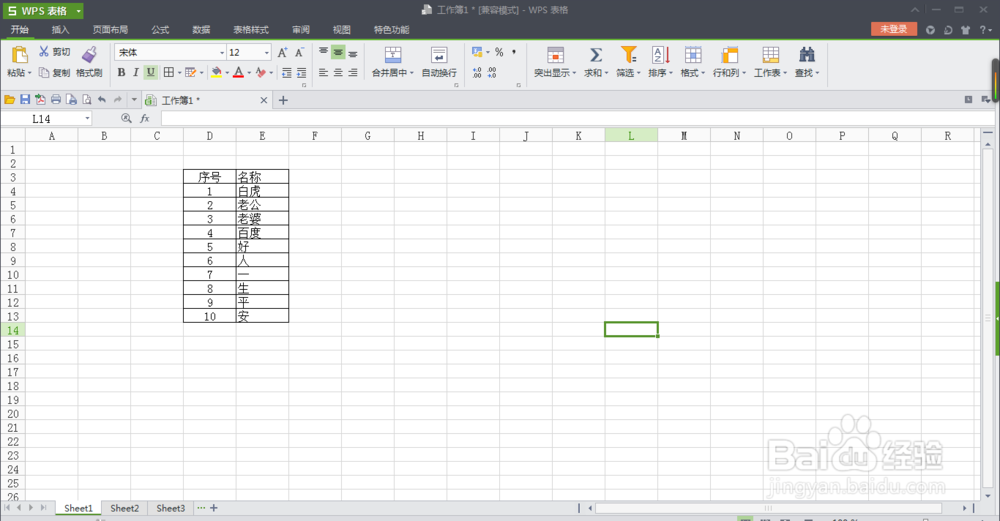Toggle Italic formatting
Viewport: 1000px width, 521px height.
point(135,73)
